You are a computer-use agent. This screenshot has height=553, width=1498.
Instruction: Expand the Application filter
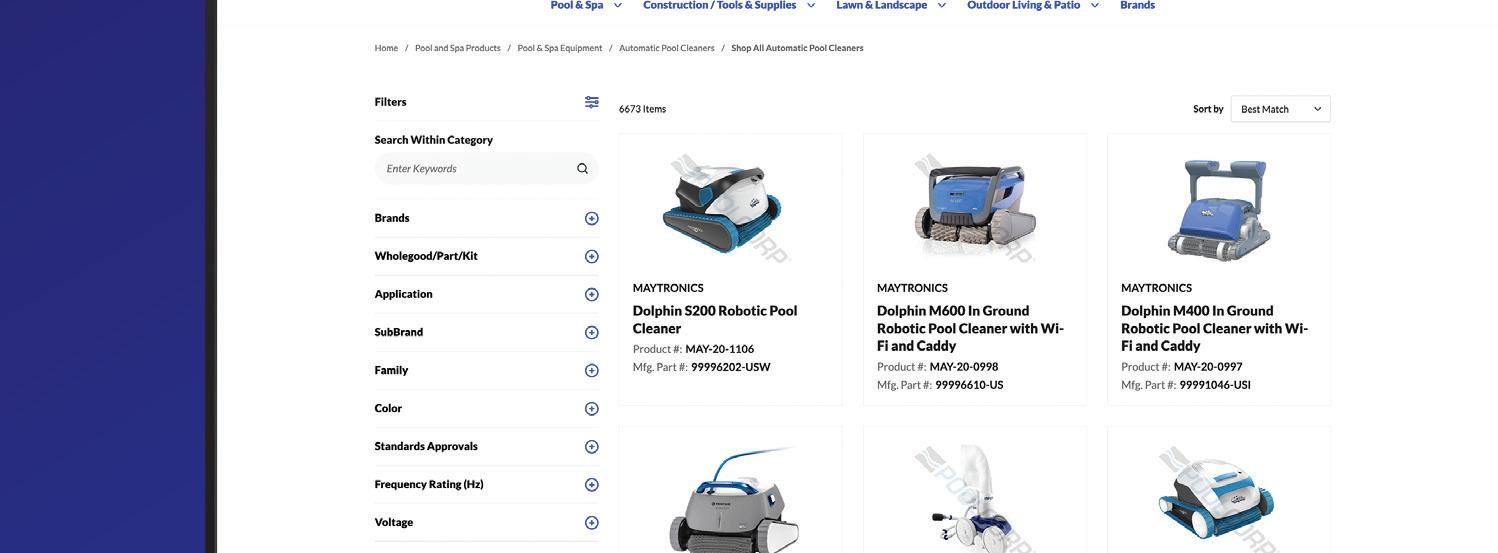pos(592,295)
